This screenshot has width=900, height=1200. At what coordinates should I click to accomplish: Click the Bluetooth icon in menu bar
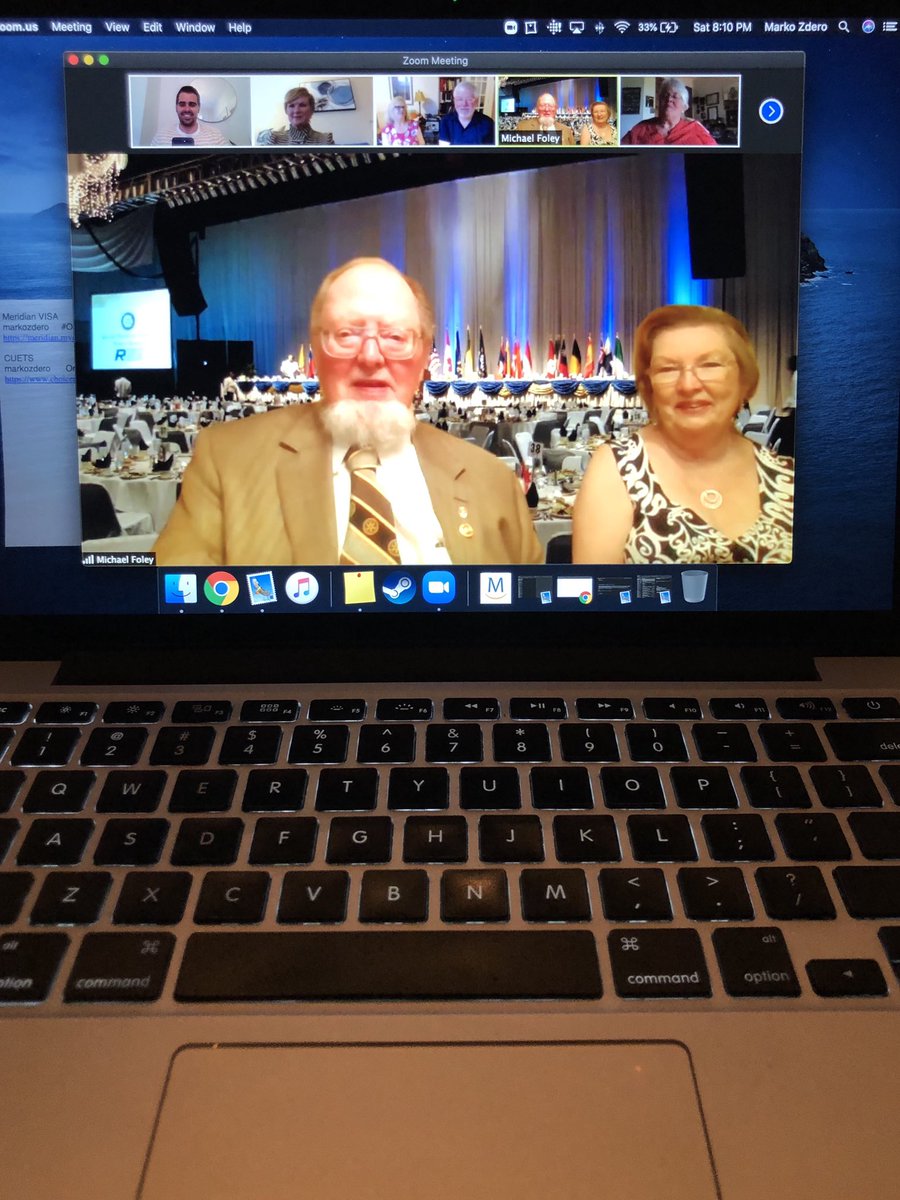600,27
